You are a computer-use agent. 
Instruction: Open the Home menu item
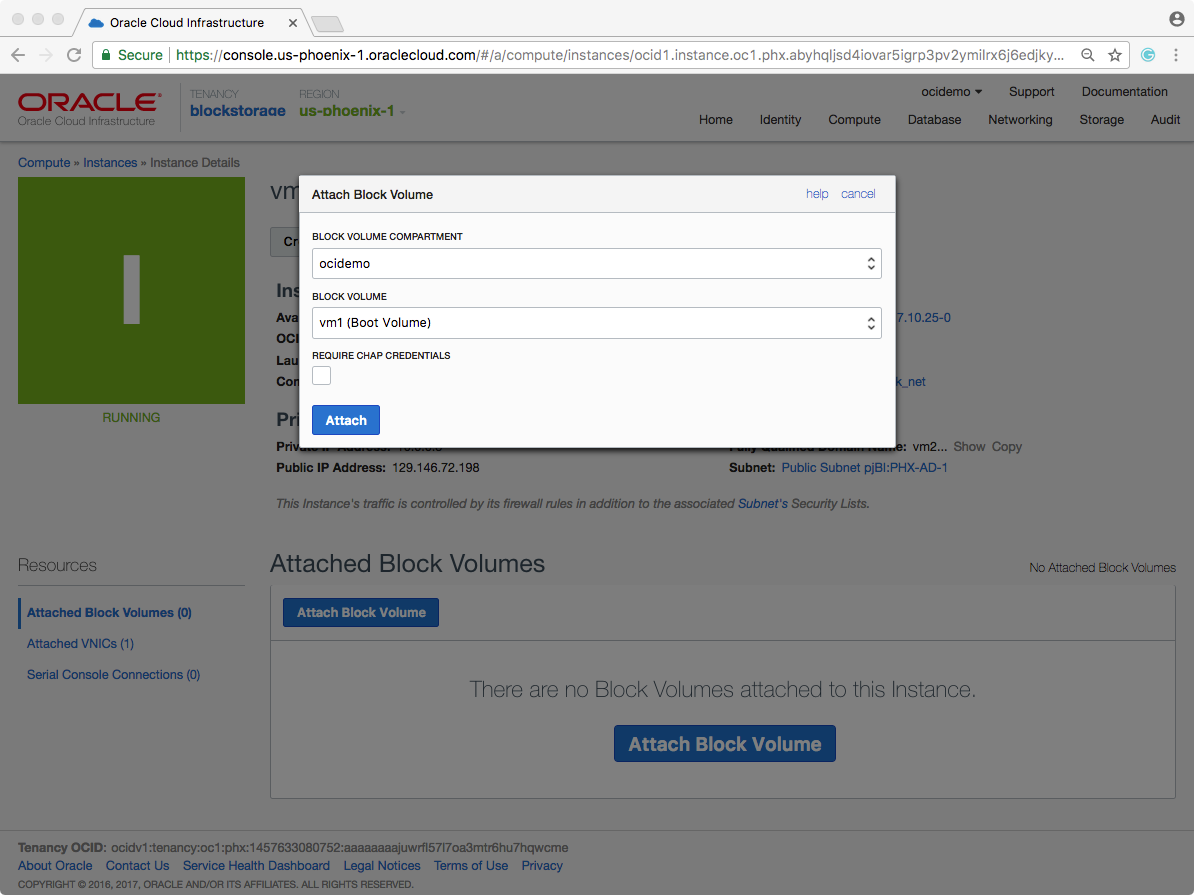(716, 120)
